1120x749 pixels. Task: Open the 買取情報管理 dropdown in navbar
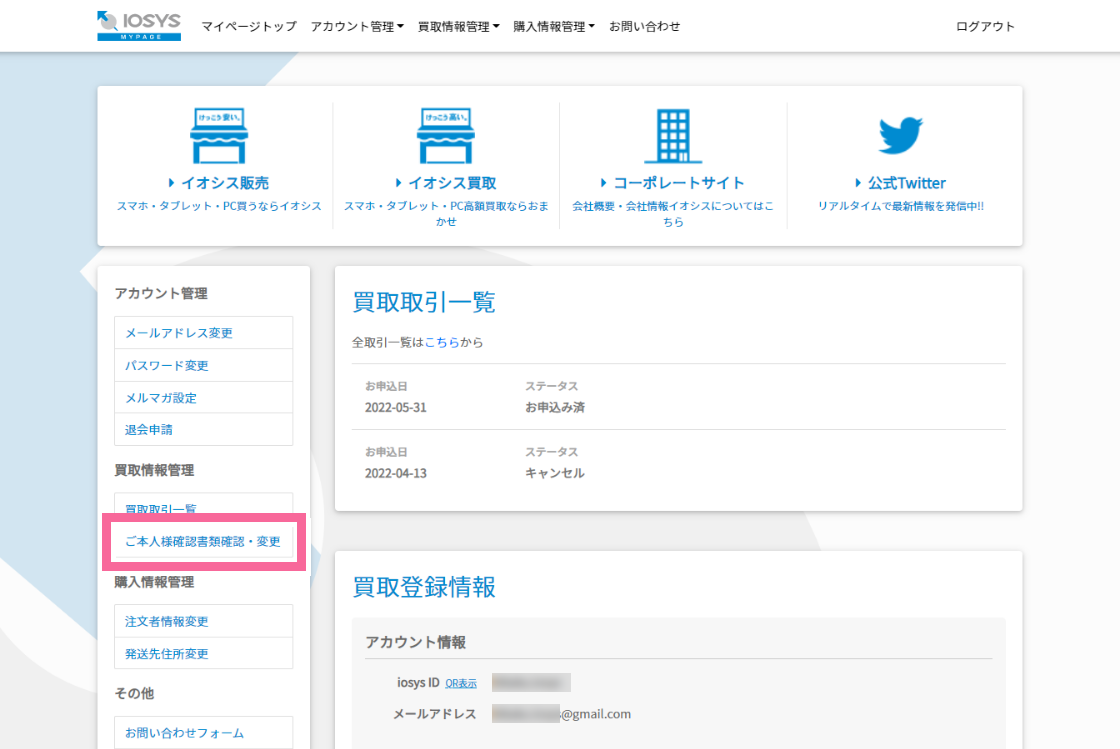click(x=458, y=27)
